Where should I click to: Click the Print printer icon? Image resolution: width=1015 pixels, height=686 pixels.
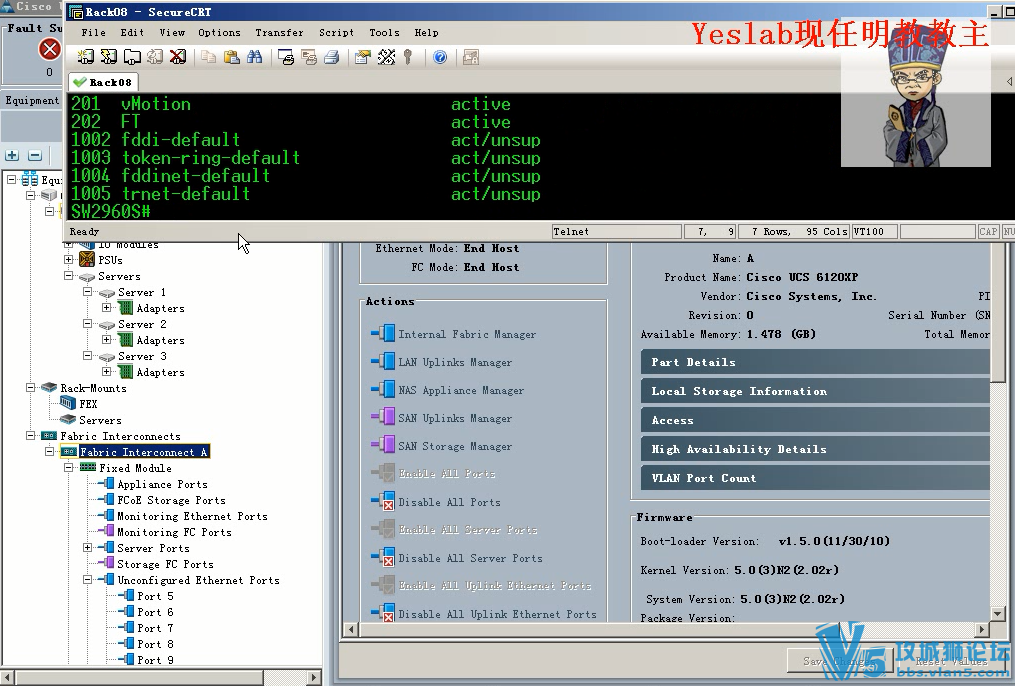click(x=331, y=57)
